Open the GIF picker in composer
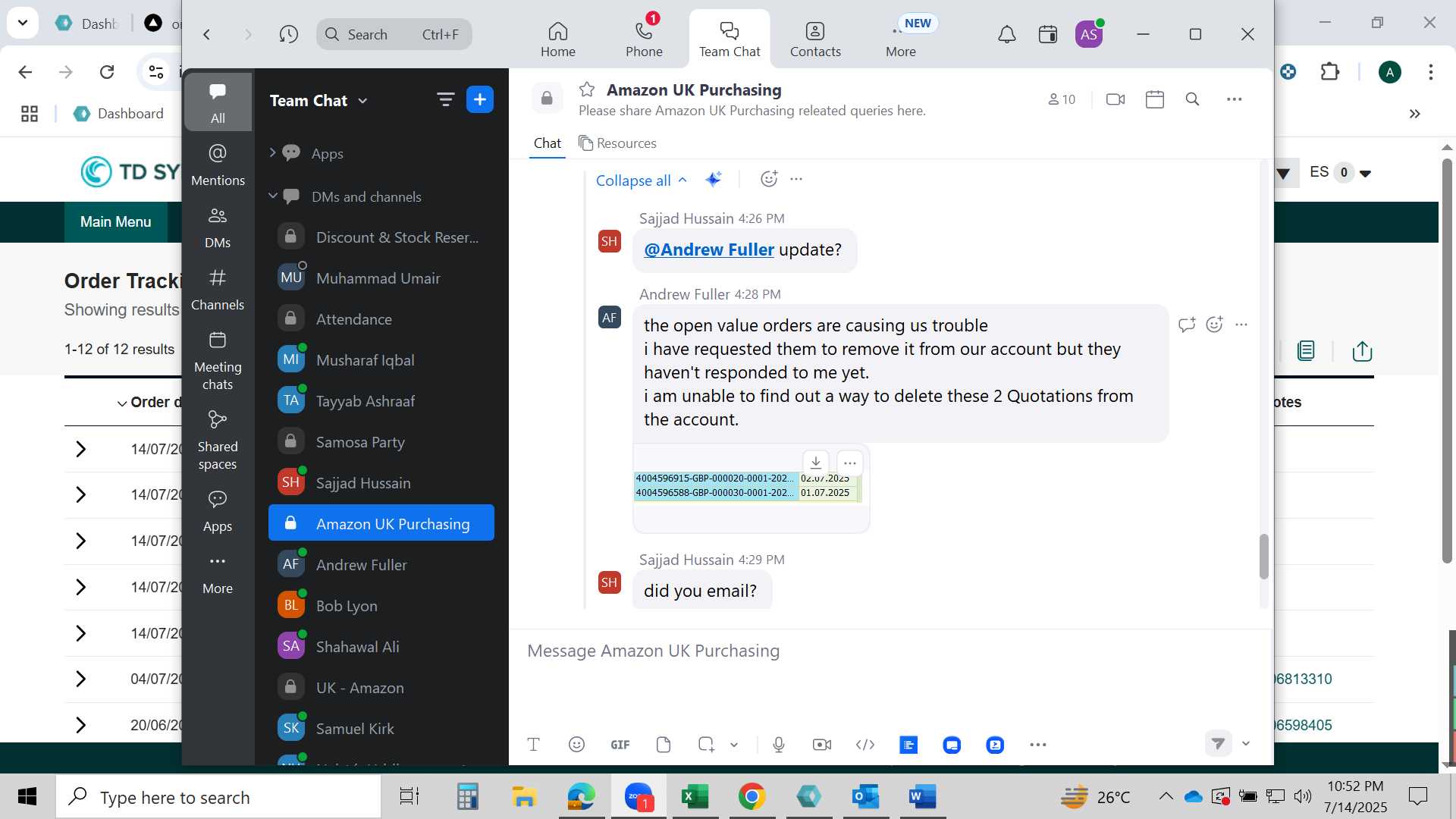 pyautogui.click(x=620, y=745)
